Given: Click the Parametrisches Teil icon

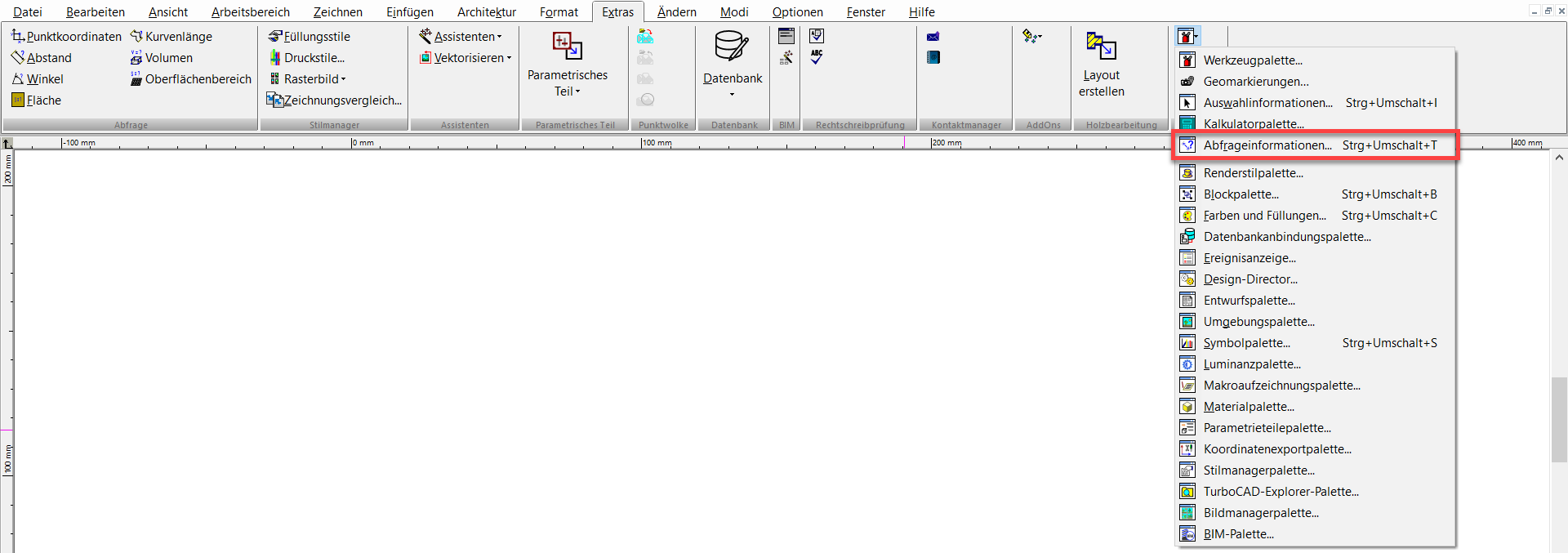Looking at the screenshot, I should [568, 46].
